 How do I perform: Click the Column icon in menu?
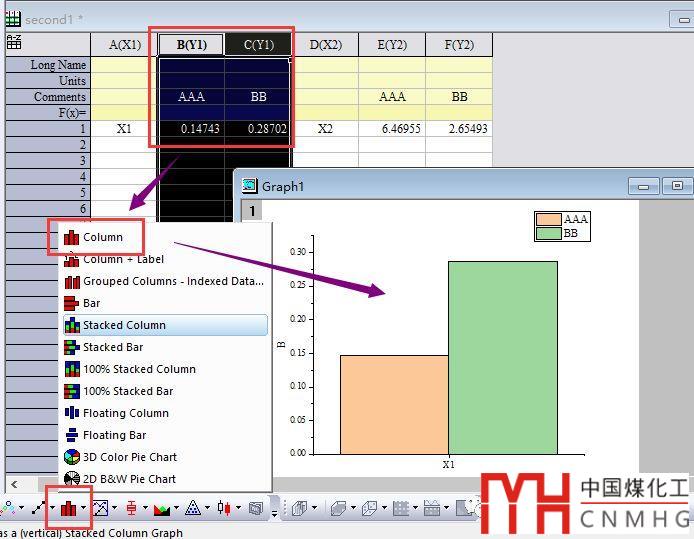72,237
